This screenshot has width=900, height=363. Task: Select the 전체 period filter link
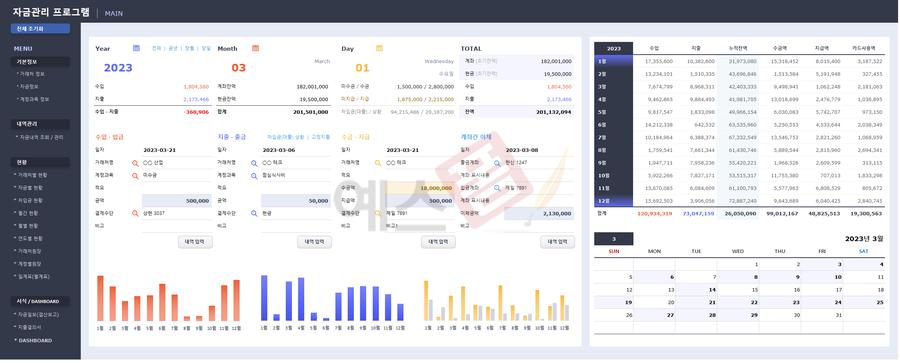point(157,49)
